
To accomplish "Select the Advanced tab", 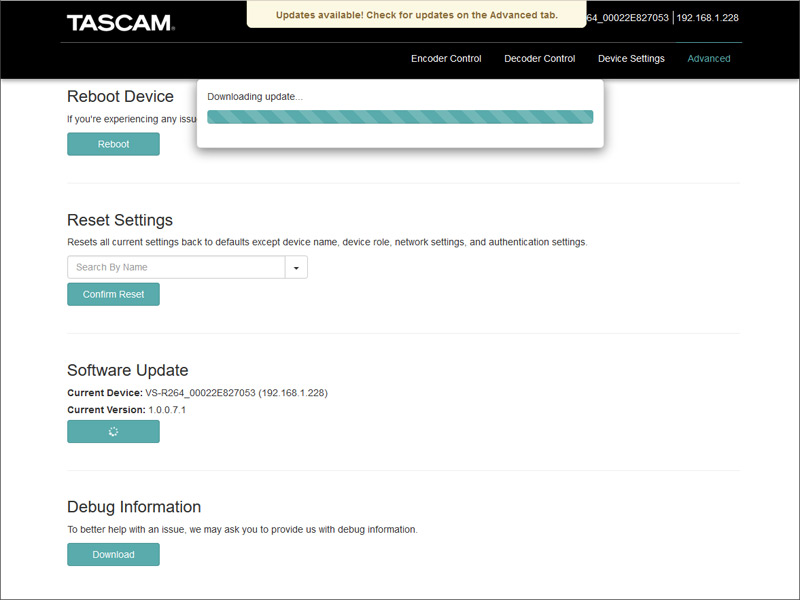I will point(709,59).
